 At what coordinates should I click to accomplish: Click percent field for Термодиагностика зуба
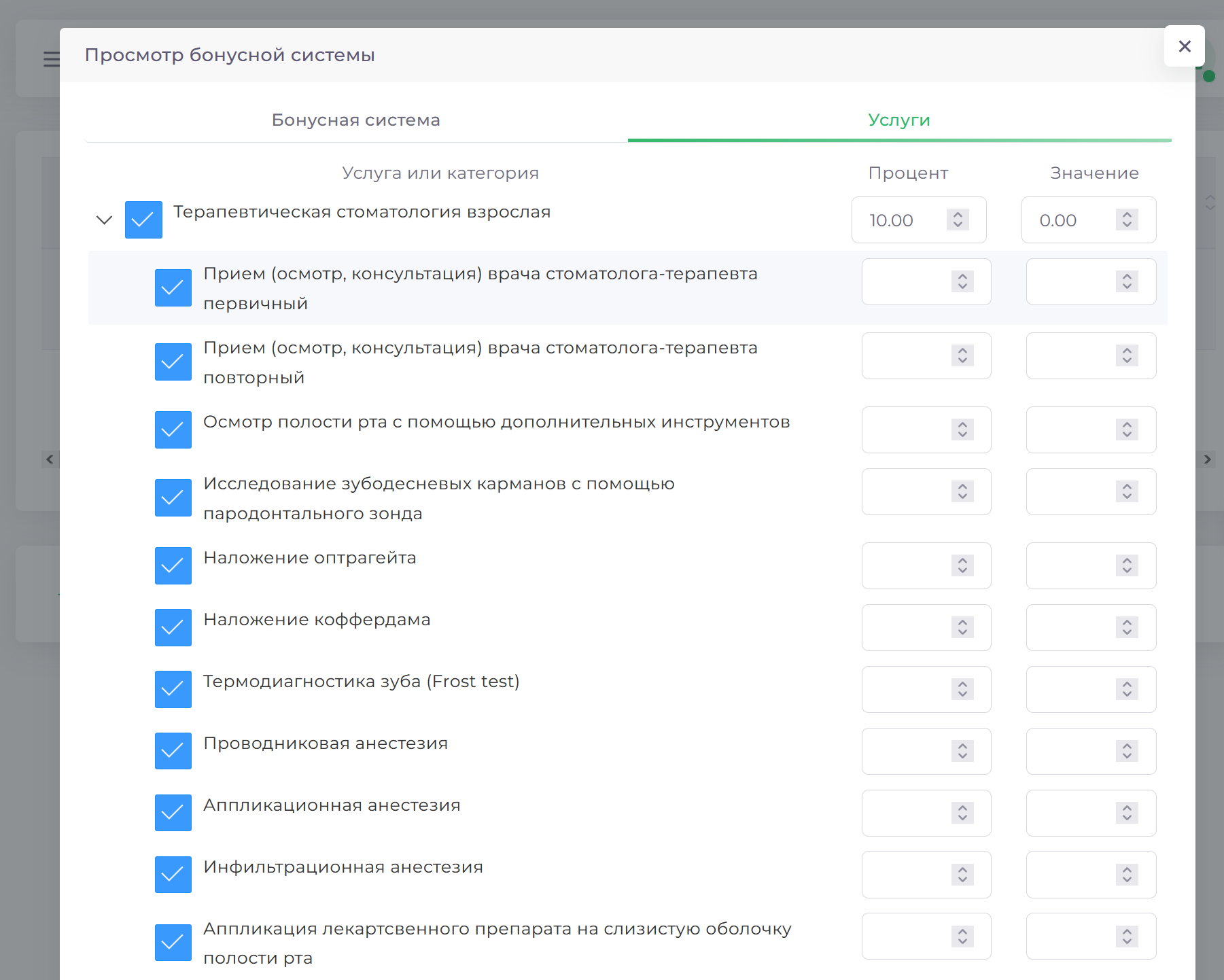pos(926,690)
